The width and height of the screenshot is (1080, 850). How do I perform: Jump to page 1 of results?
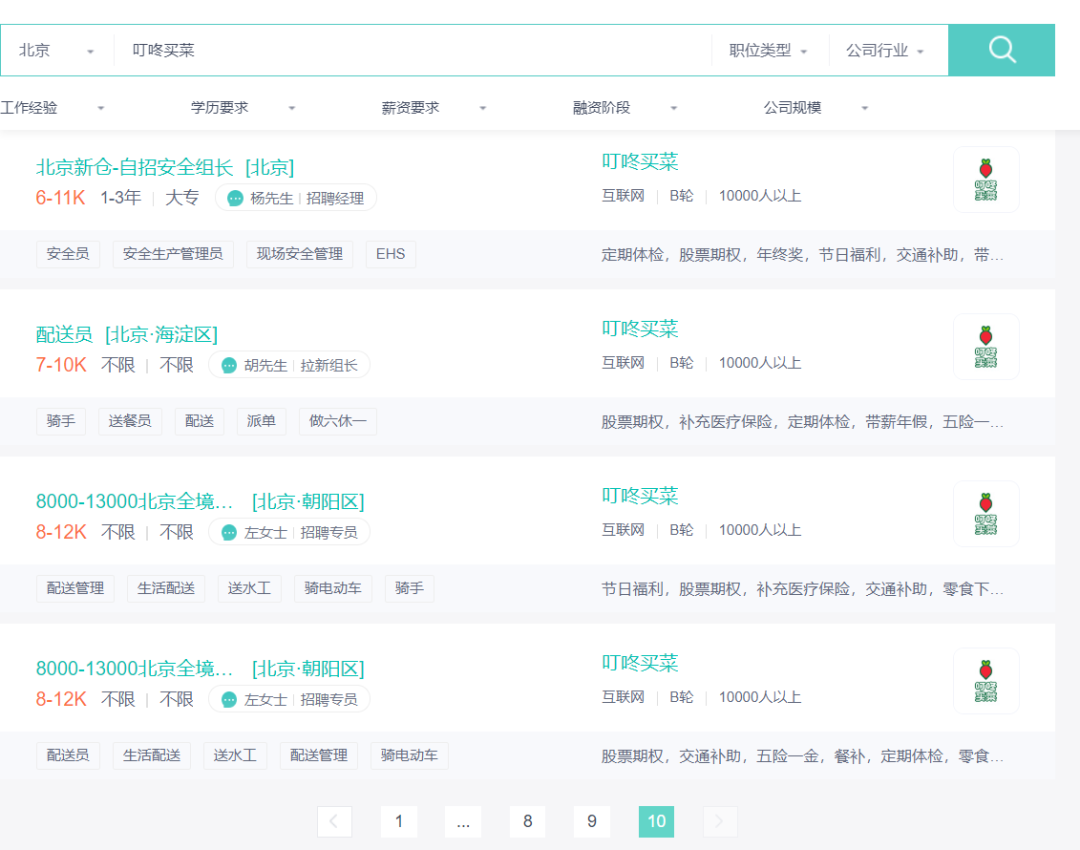(399, 822)
